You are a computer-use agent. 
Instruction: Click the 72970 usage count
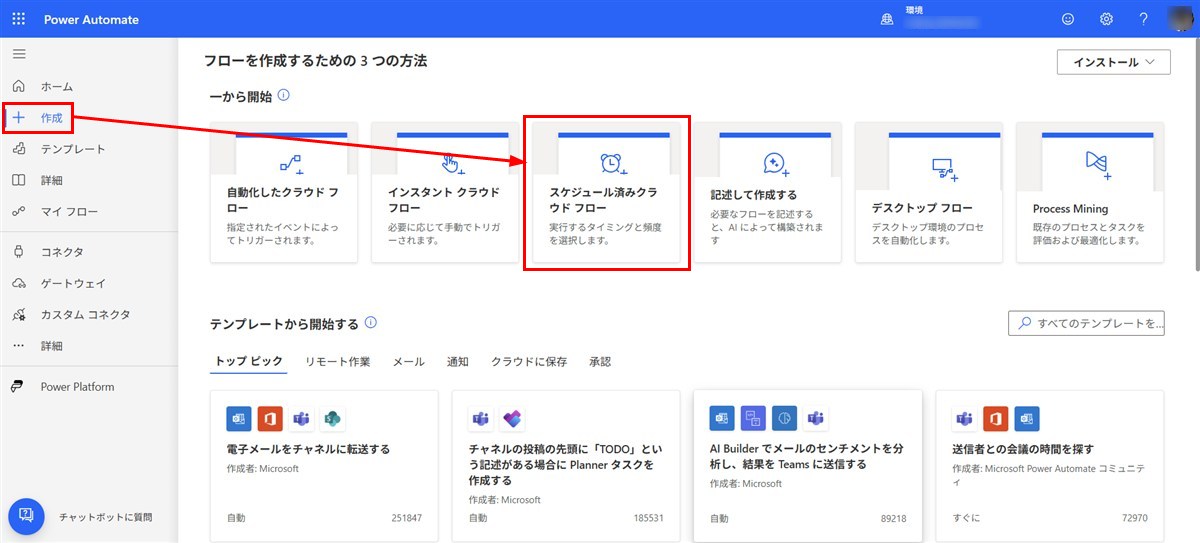click(x=1134, y=518)
